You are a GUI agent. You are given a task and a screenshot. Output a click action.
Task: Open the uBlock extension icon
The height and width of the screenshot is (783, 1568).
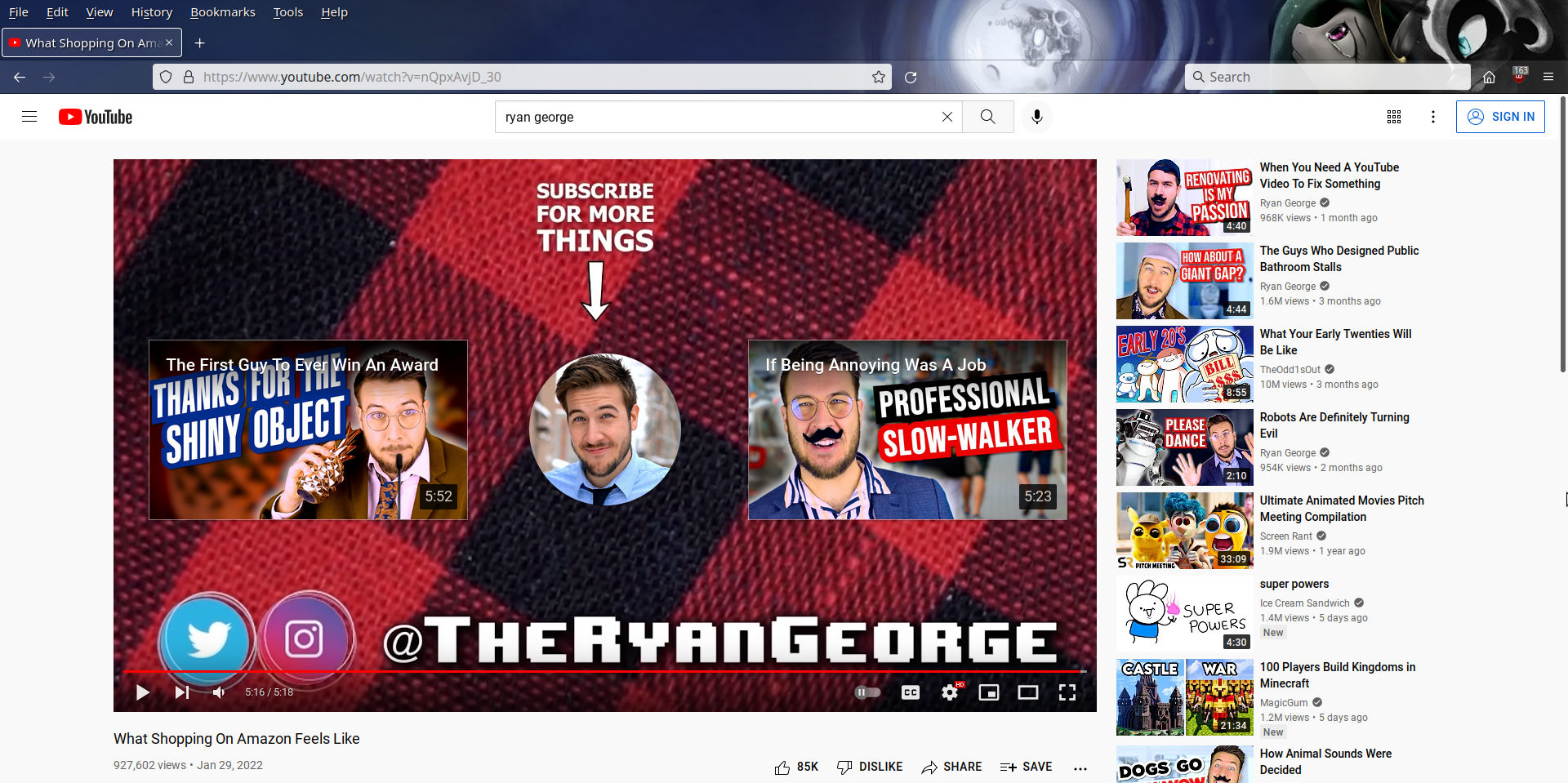click(x=1520, y=75)
